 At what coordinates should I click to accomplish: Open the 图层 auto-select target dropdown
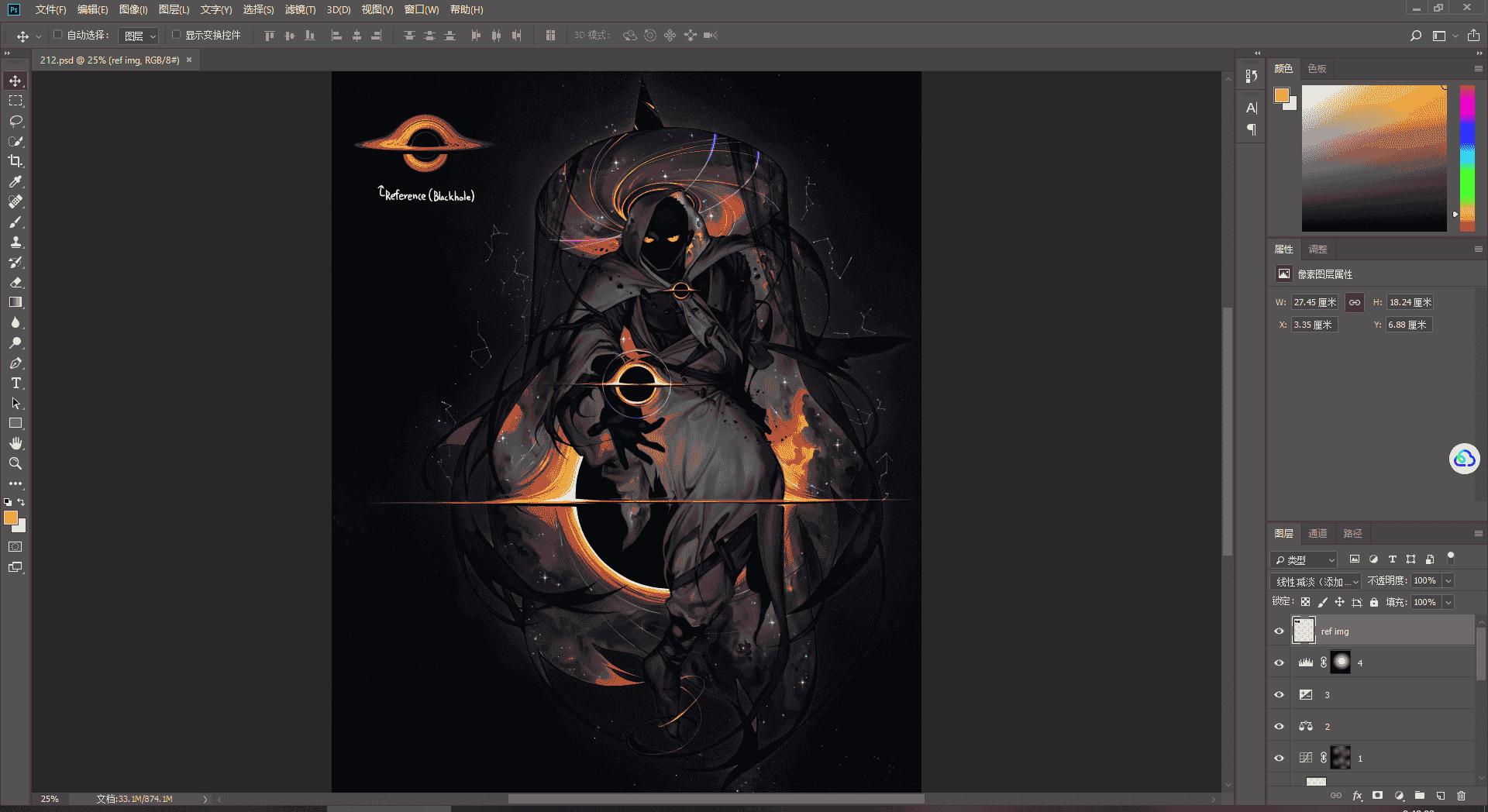(139, 36)
